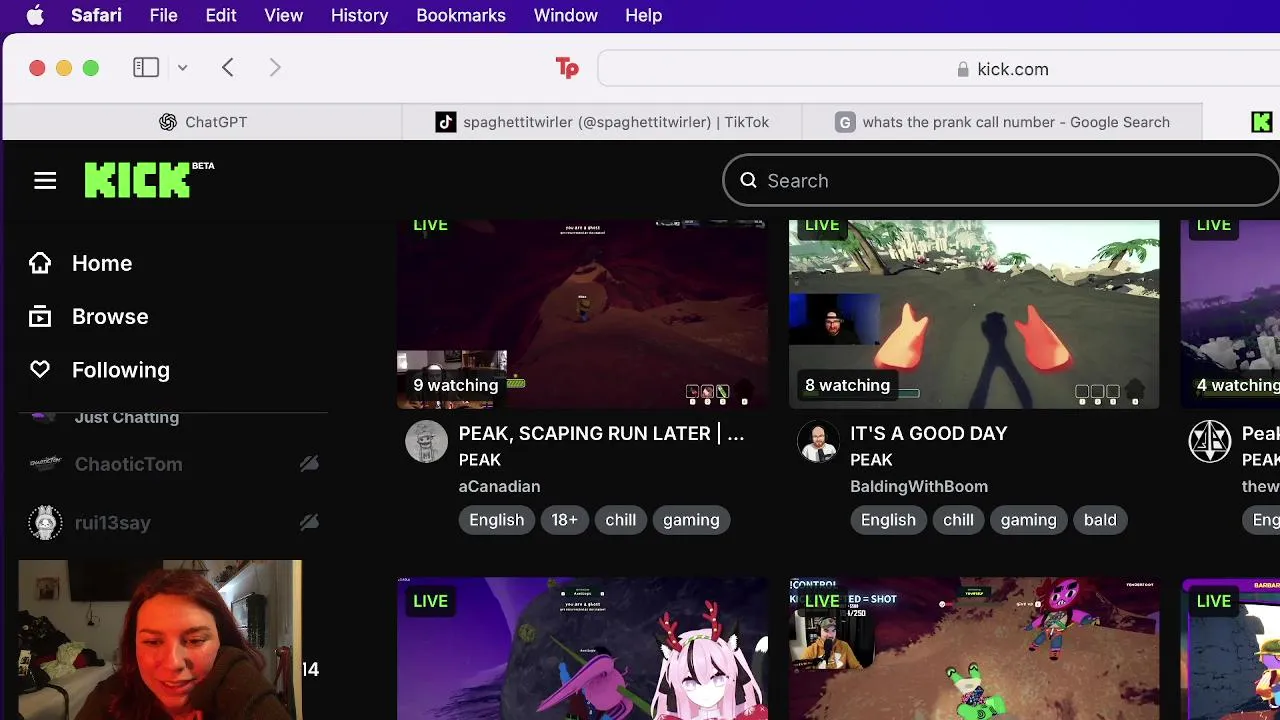Go back with the back arrow

(x=228, y=67)
